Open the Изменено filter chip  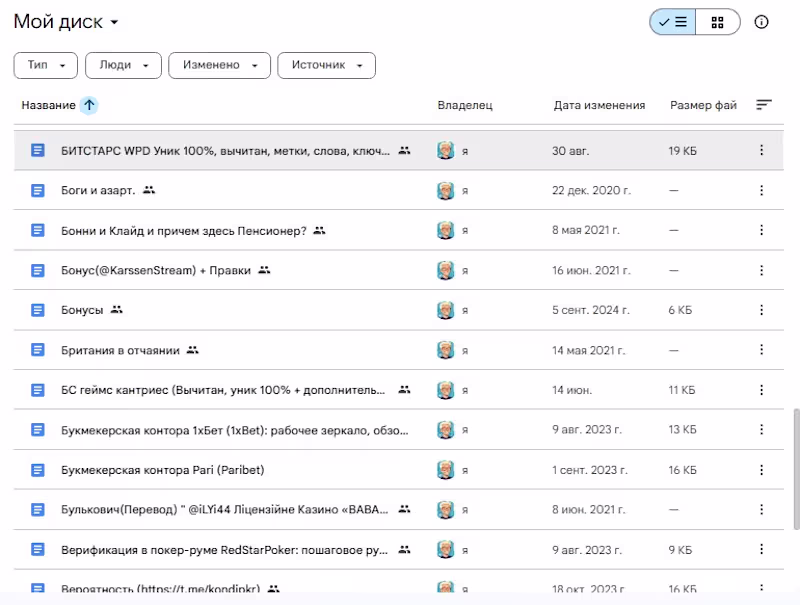(220, 65)
